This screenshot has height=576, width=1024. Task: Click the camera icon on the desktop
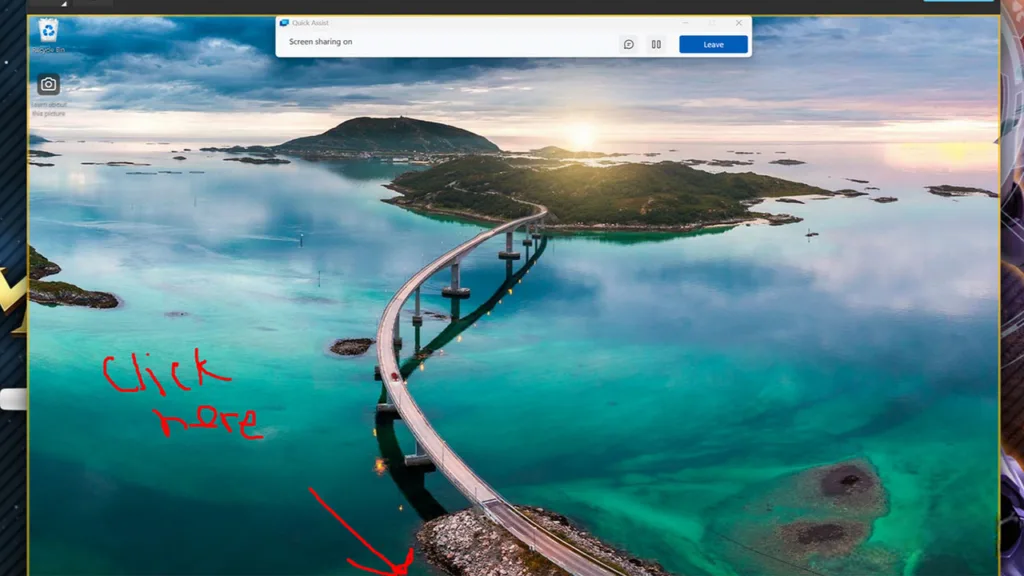pos(48,84)
